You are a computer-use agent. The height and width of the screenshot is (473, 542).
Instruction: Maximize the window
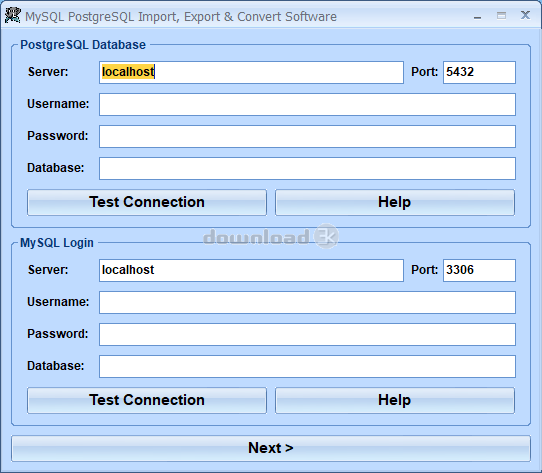pyautogui.click(x=501, y=16)
